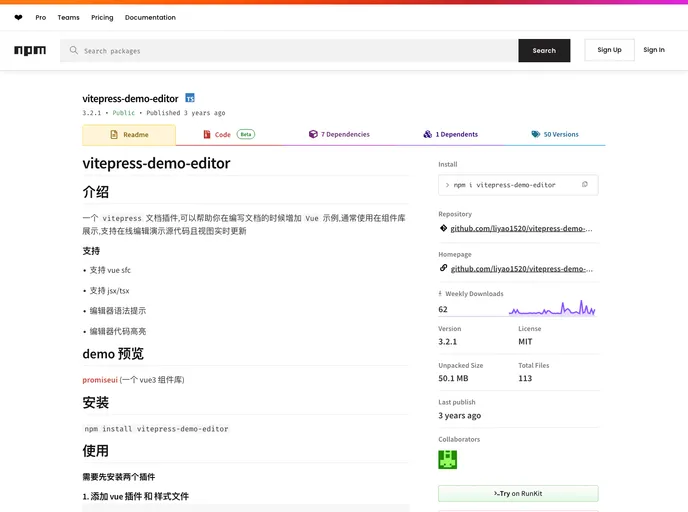688x512 pixels.
Task: Open the Repository GitHub link
Action: (x=521, y=228)
